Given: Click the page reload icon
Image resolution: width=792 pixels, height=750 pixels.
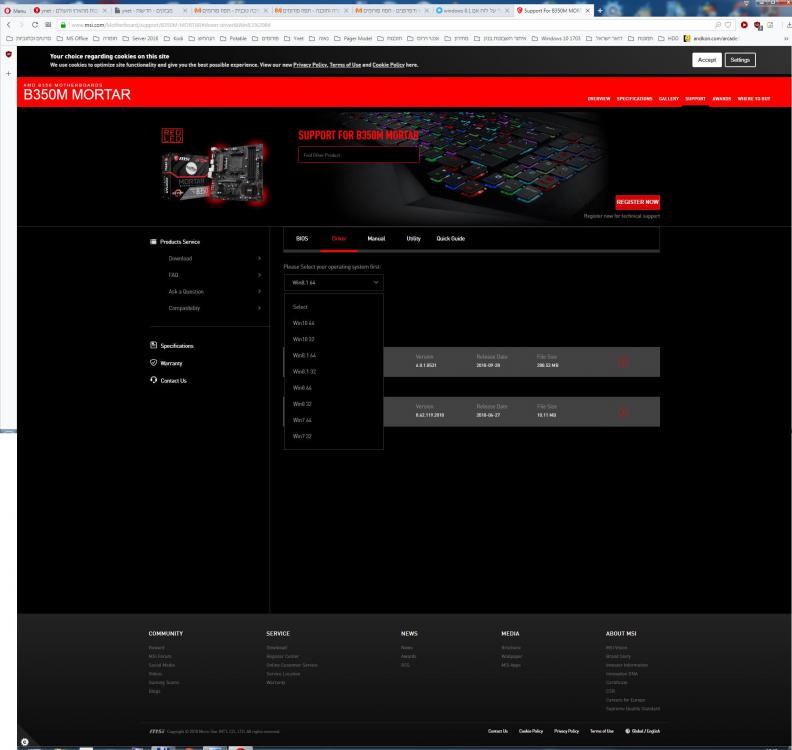Looking at the screenshot, I should click(34, 25).
